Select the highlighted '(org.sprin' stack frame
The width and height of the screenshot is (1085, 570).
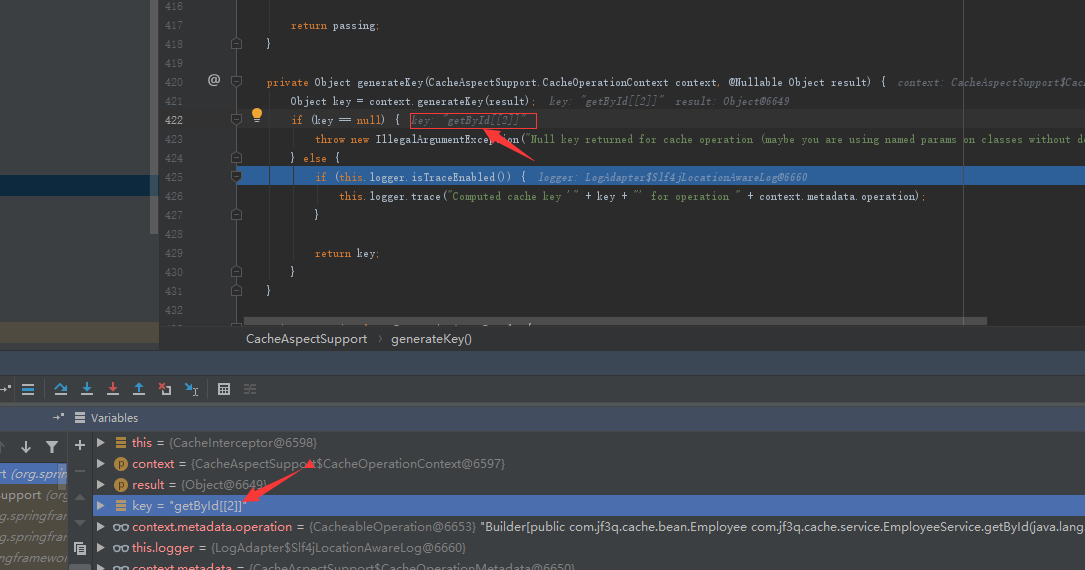click(x=33, y=474)
